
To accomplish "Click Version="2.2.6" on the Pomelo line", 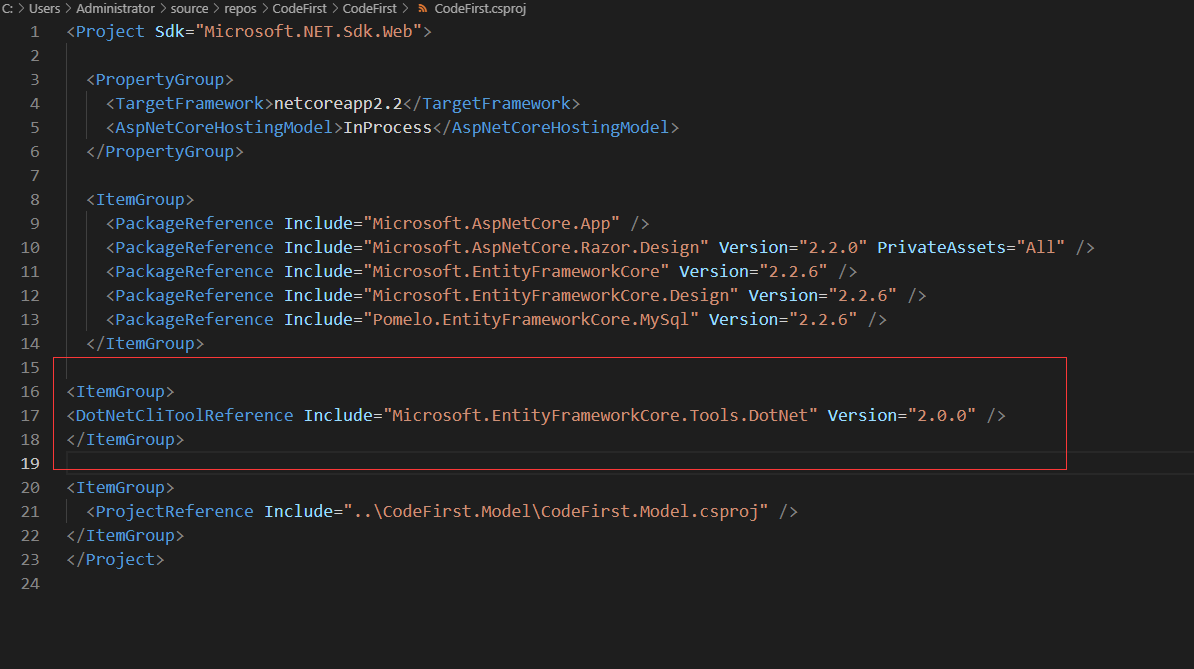I will pyautogui.click(x=783, y=319).
